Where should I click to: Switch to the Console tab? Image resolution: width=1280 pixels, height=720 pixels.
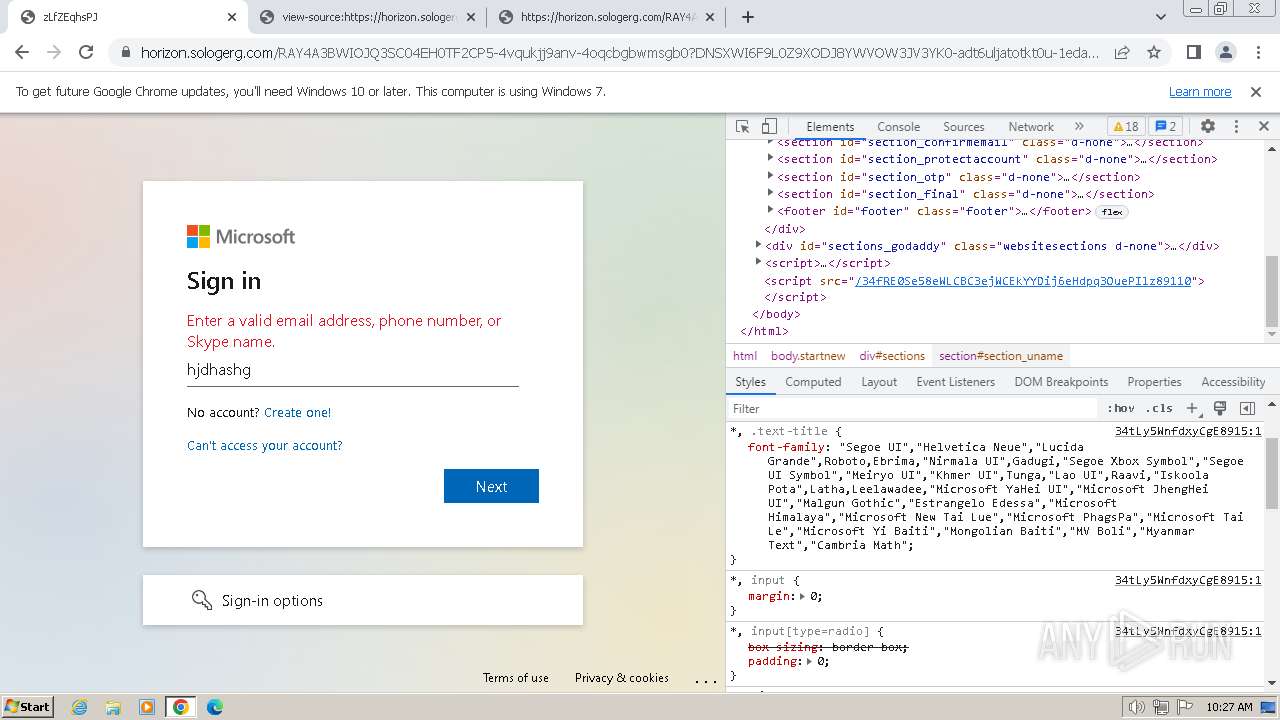pyautogui.click(x=898, y=127)
